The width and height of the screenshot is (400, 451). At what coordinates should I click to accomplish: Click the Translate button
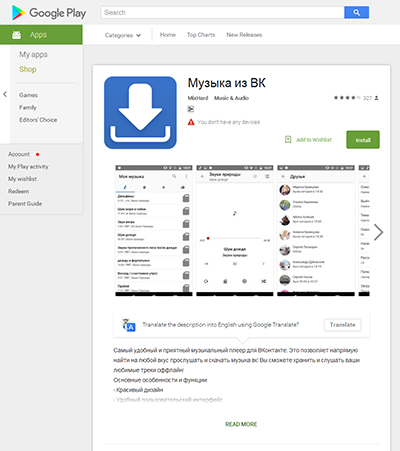pos(343,325)
